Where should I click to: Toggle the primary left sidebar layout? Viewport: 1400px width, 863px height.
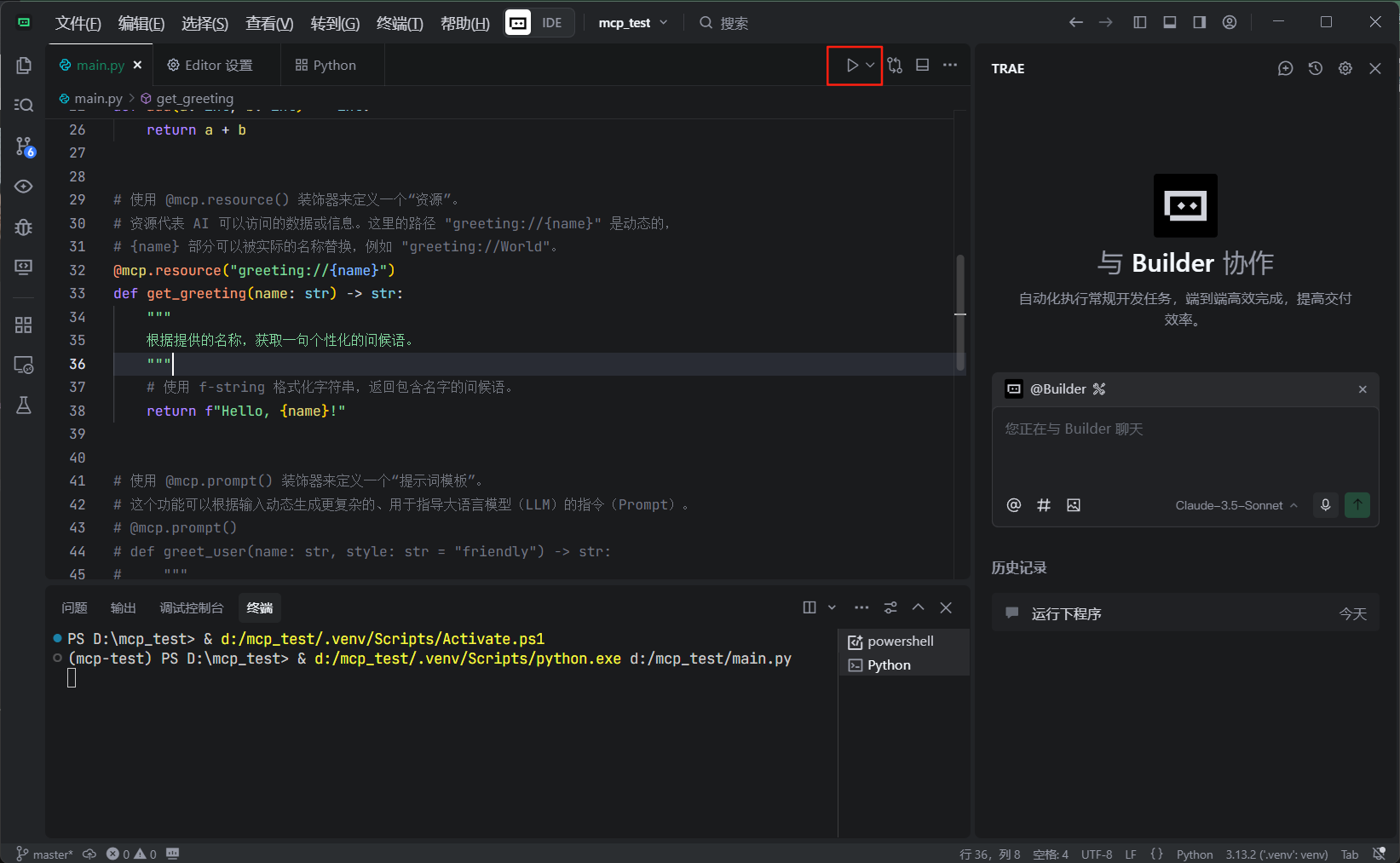(1140, 23)
